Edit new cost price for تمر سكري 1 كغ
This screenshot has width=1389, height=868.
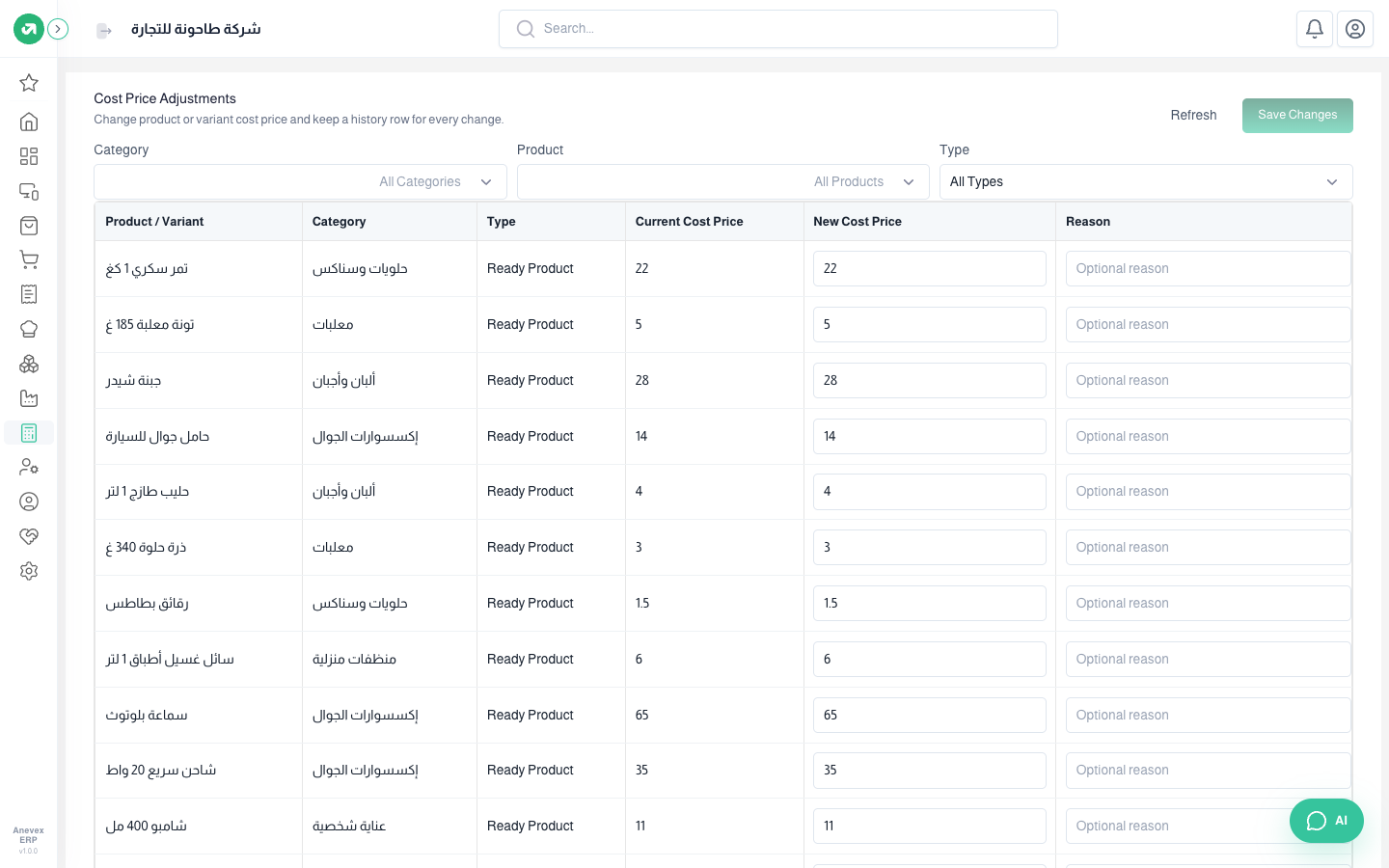(930, 269)
